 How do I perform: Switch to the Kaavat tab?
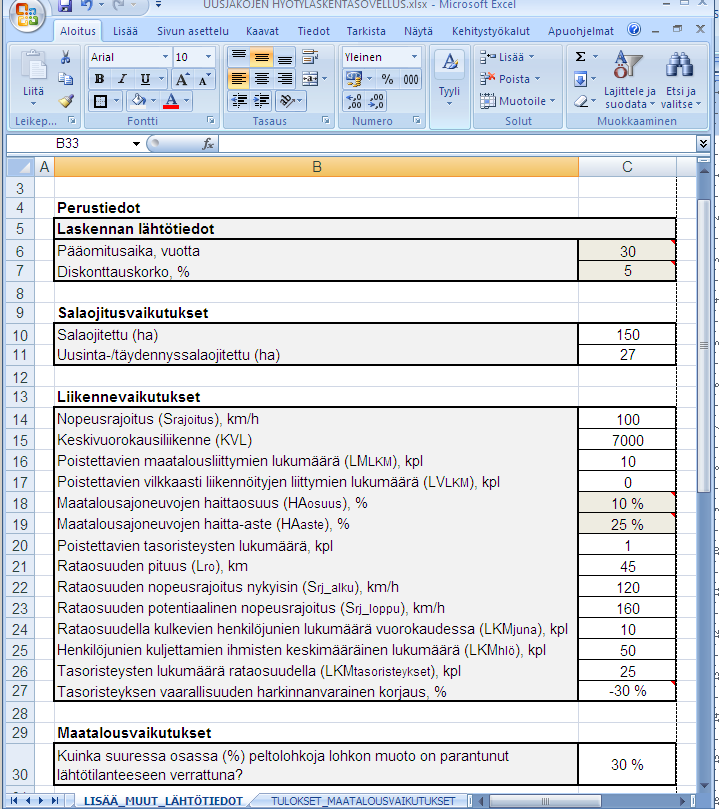point(262,31)
